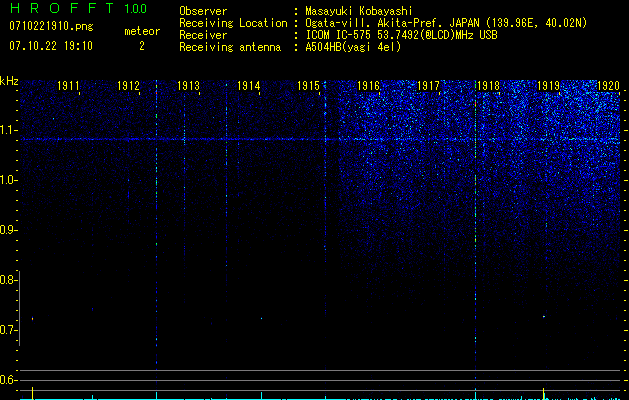Click the 1920 time marker
This screenshot has height=400, width=629.
pos(609,86)
